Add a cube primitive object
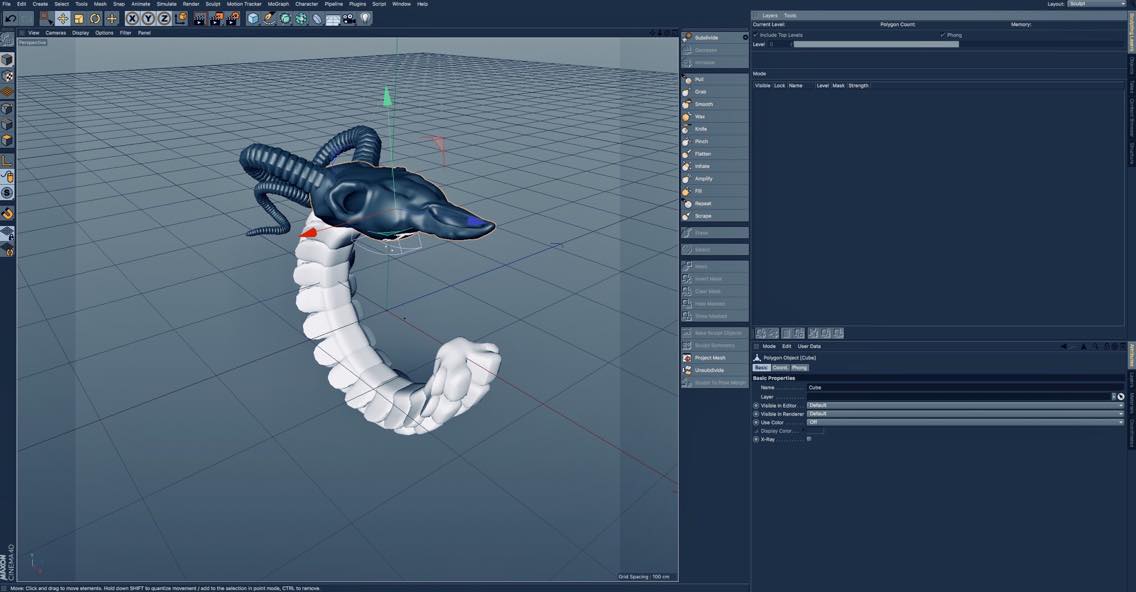The image size is (1136, 592). pos(253,19)
